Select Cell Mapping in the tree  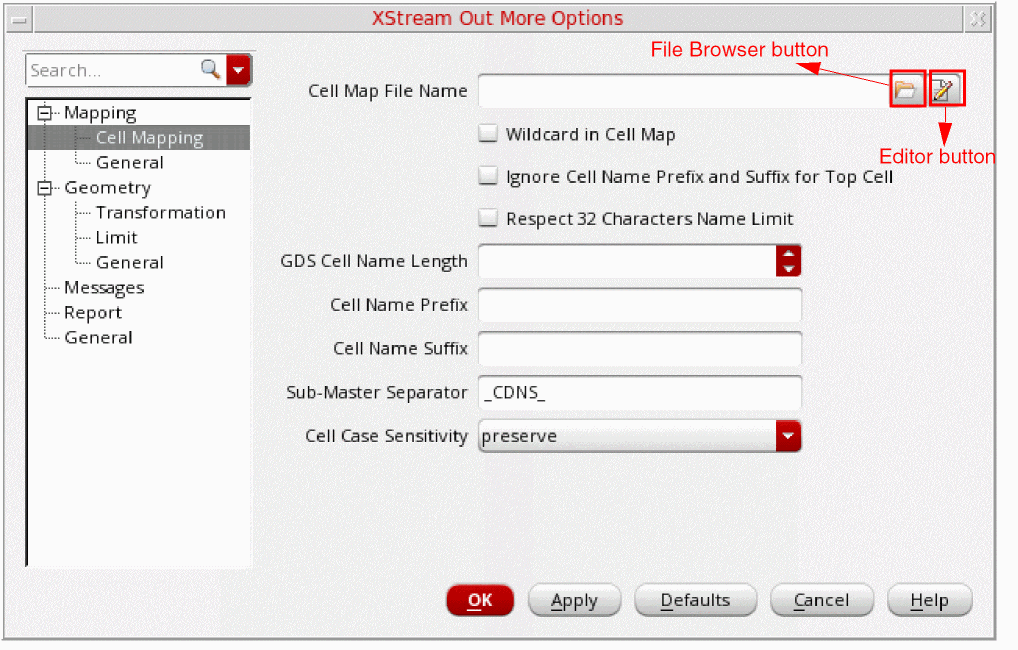coord(149,138)
